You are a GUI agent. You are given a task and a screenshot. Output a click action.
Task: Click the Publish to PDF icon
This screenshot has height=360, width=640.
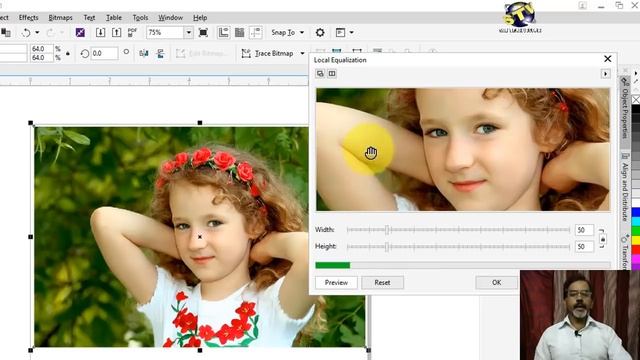pos(132,33)
